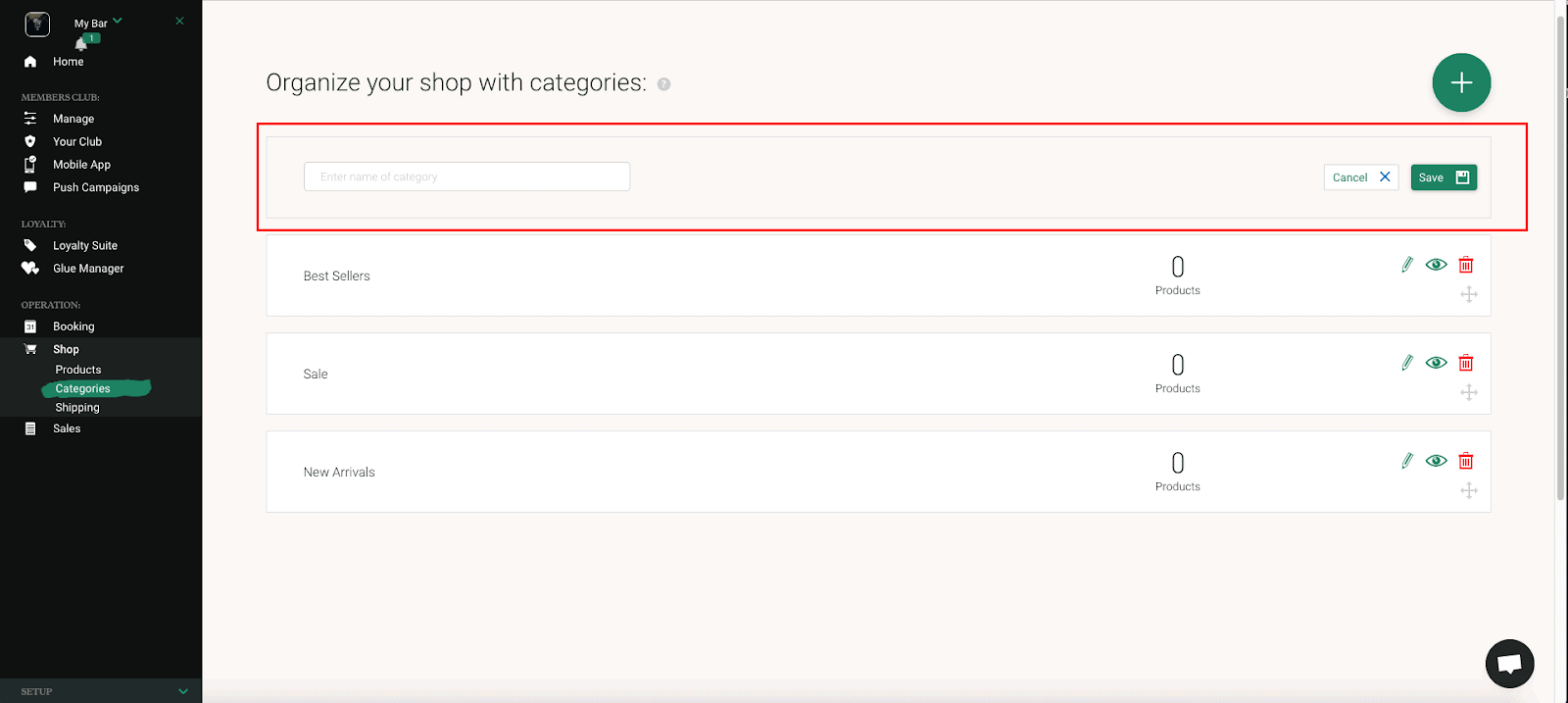The image size is (1568, 703).
Task: Expand the My Bar dropdown chevron
Action: click(x=118, y=21)
